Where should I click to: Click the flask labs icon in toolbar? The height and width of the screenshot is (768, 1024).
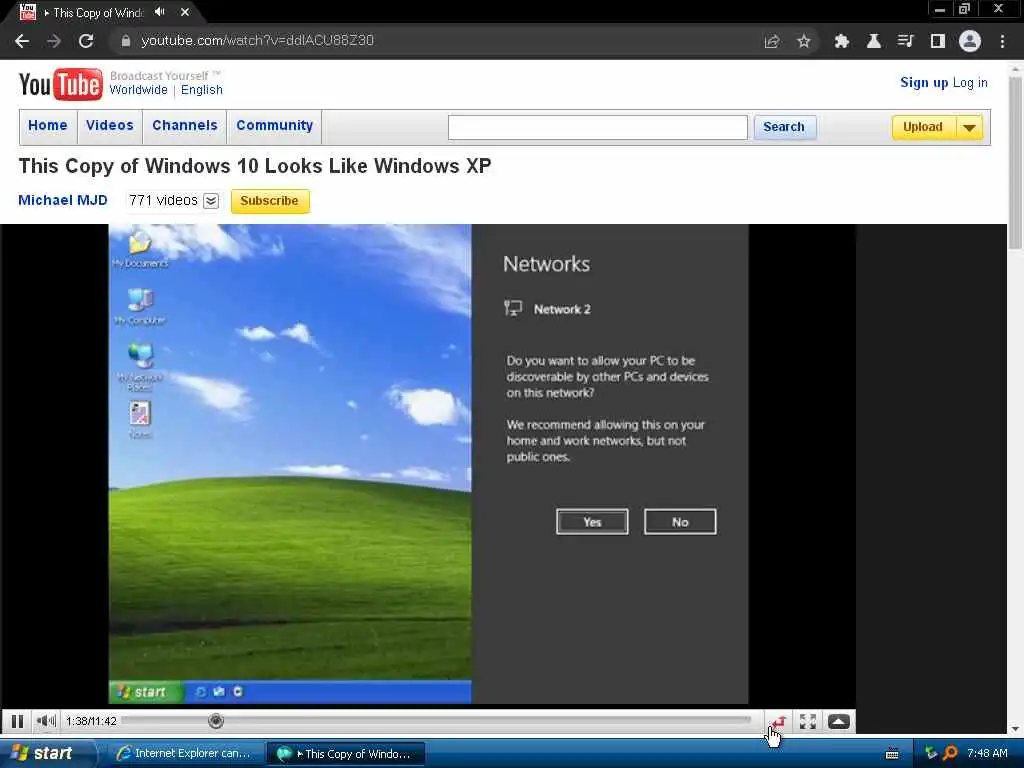pos(874,41)
